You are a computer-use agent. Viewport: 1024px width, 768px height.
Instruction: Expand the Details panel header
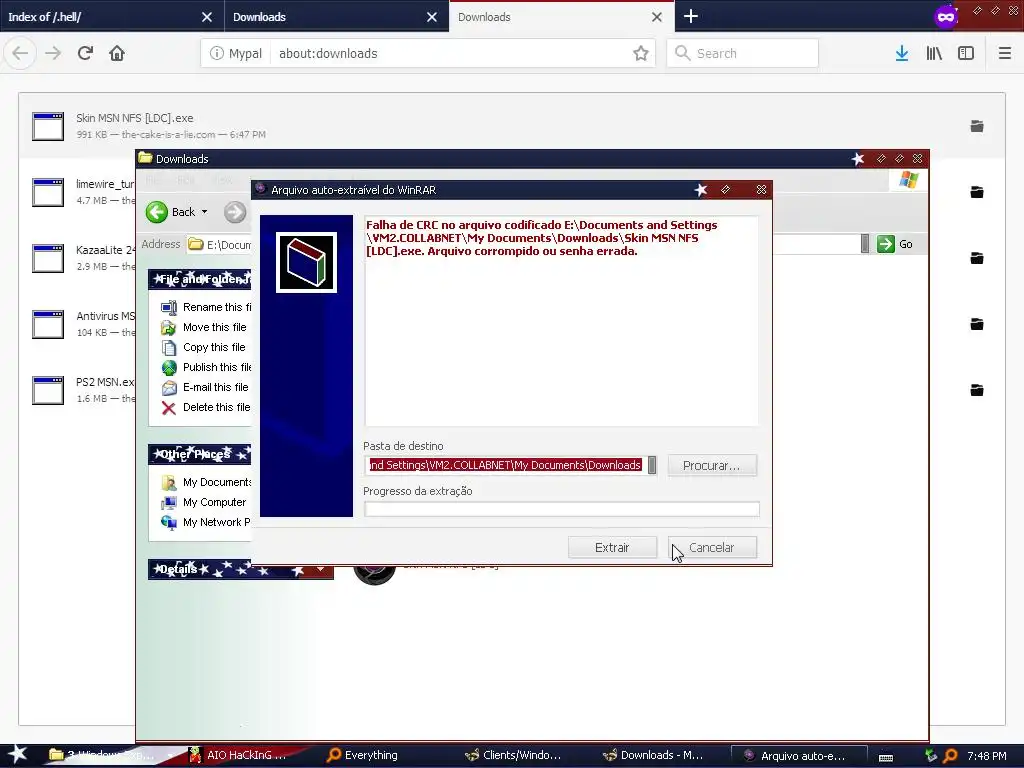tap(240, 569)
